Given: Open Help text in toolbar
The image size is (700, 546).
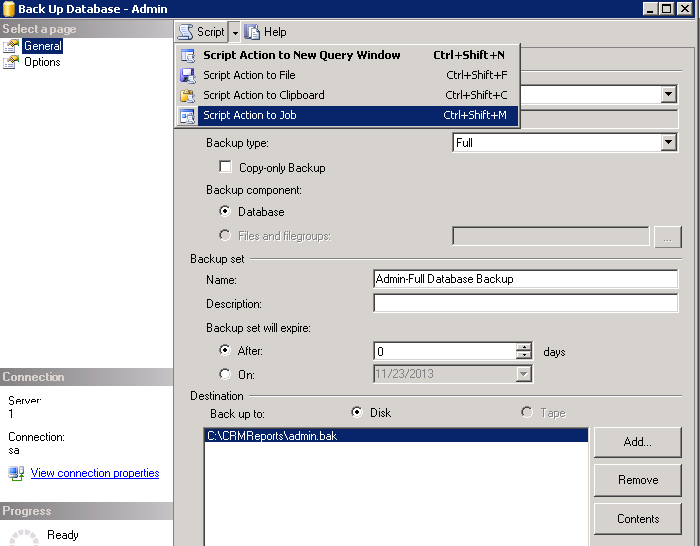Looking at the screenshot, I should pos(275,32).
